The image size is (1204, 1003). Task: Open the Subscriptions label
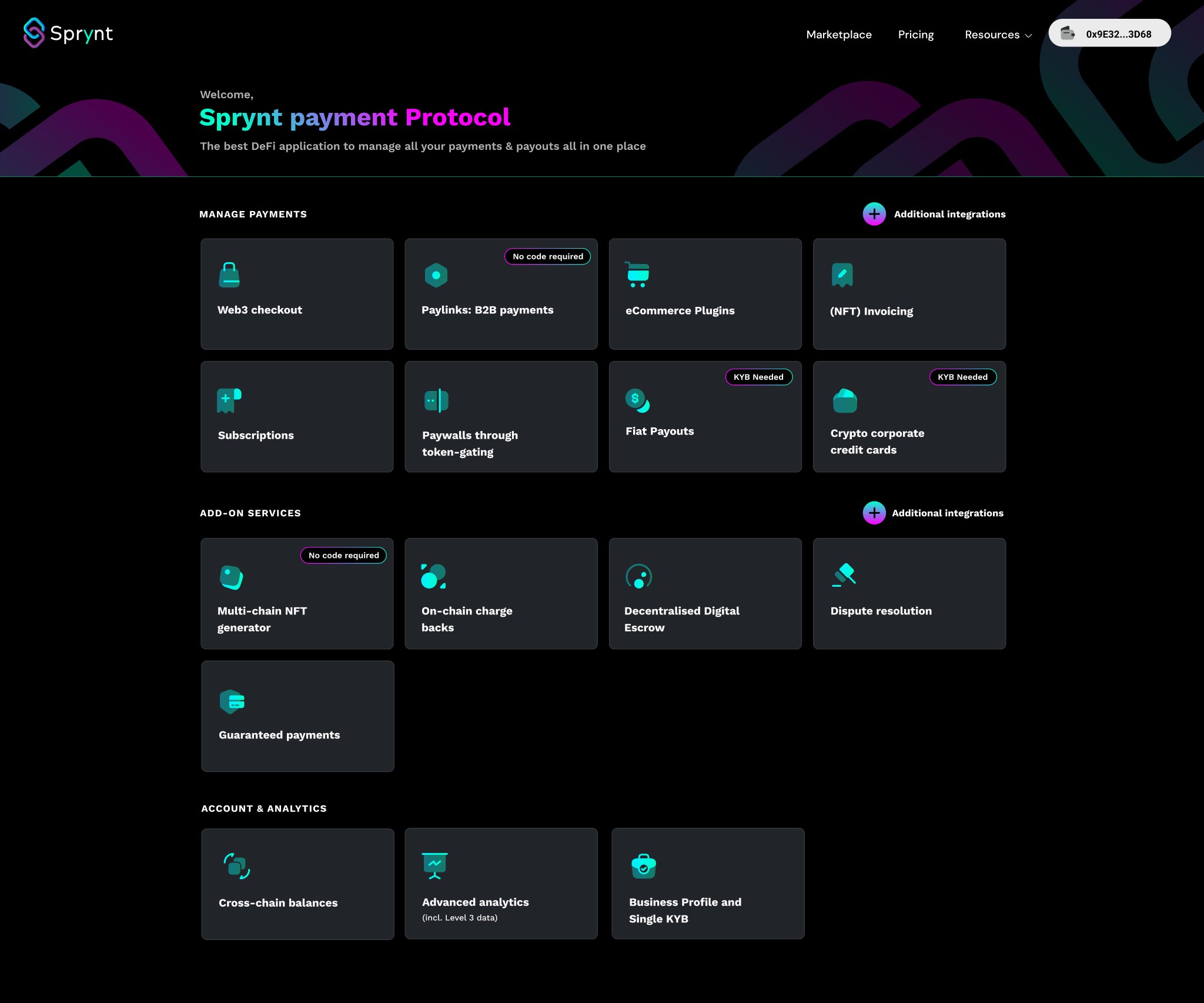point(256,435)
